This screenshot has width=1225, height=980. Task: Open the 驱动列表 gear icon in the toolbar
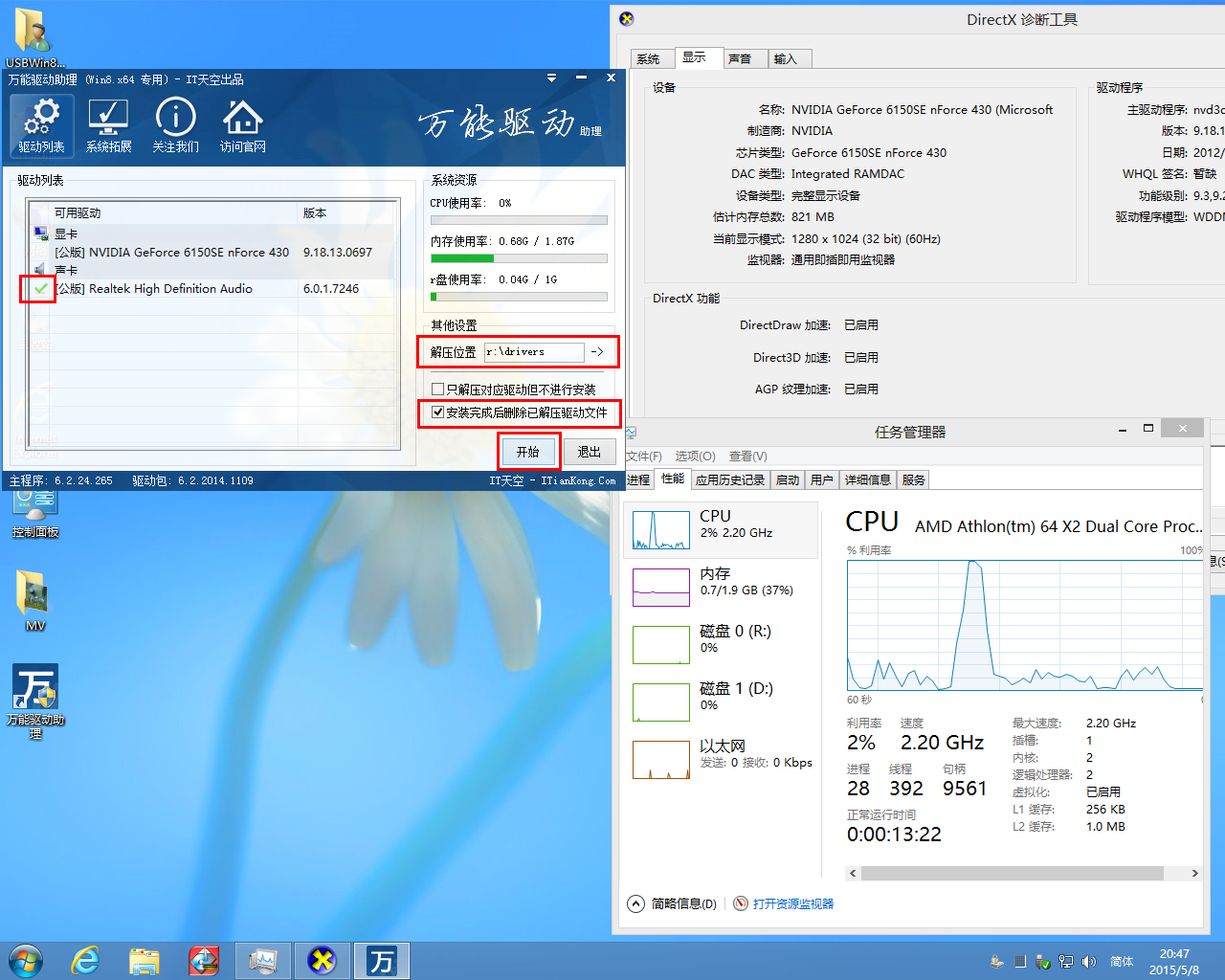tap(41, 125)
